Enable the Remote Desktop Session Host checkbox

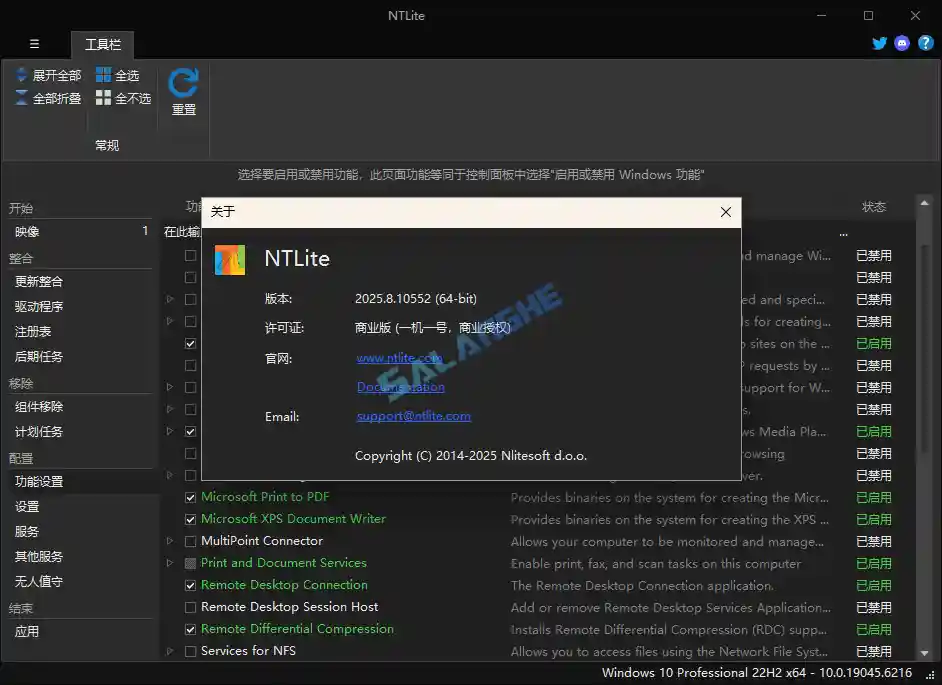click(189, 607)
